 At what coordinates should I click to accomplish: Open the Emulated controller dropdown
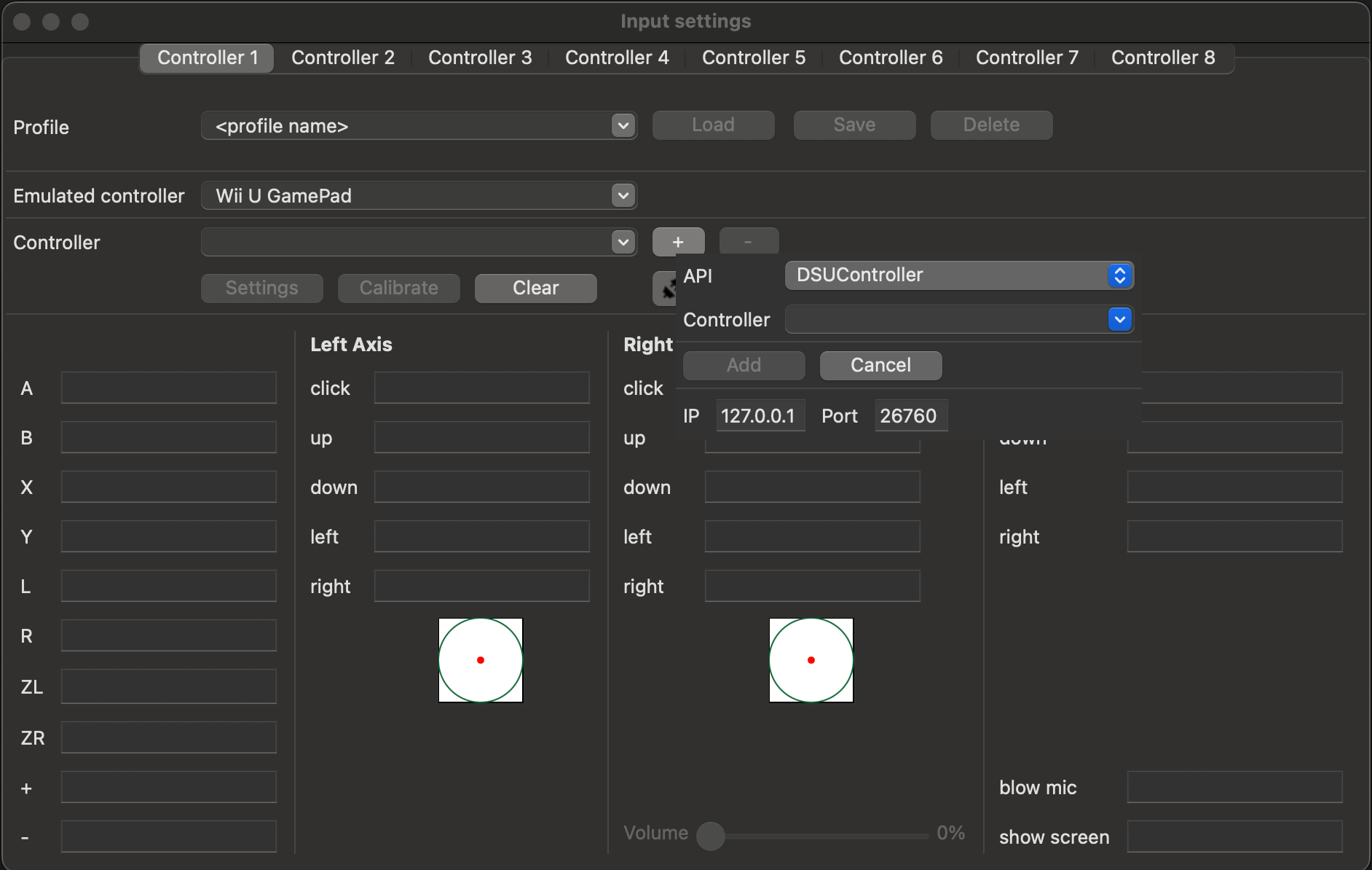tap(419, 195)
